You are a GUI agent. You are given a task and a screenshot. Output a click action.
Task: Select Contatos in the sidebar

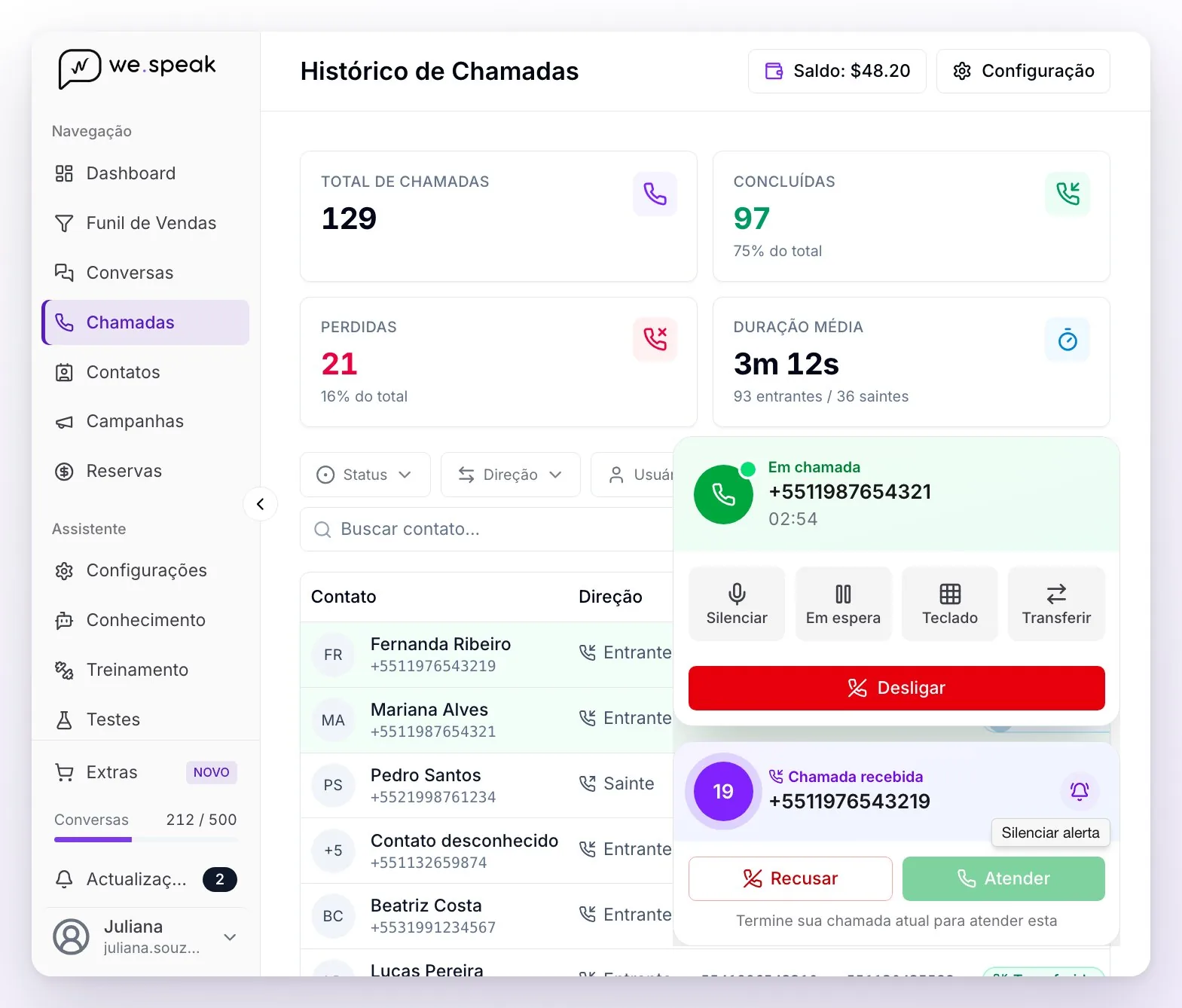[x=145, y=372]
